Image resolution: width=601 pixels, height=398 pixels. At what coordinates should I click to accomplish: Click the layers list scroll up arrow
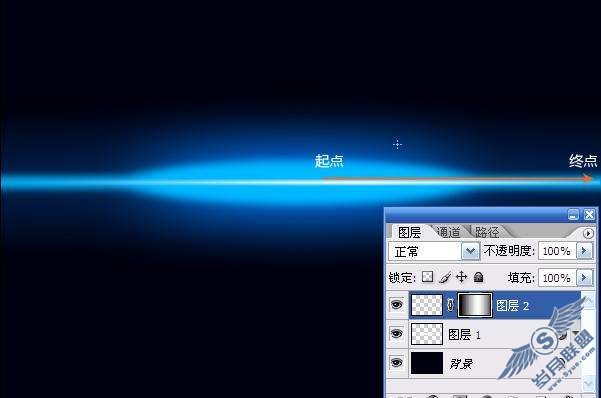588,300
